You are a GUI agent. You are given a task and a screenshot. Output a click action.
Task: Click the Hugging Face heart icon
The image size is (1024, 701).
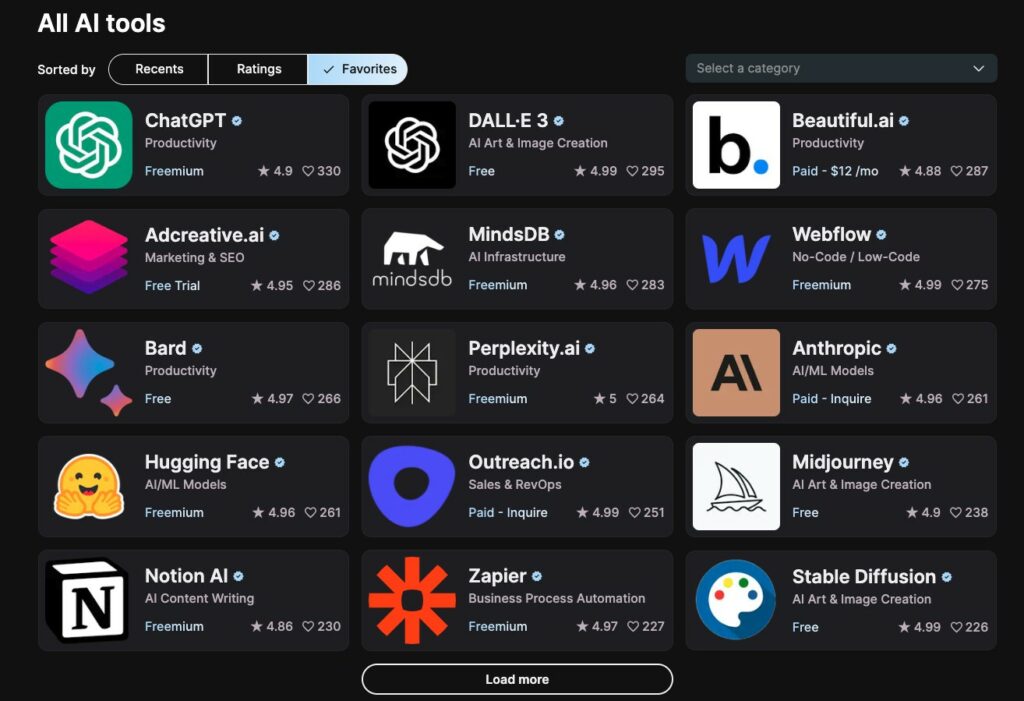point(311,513)
